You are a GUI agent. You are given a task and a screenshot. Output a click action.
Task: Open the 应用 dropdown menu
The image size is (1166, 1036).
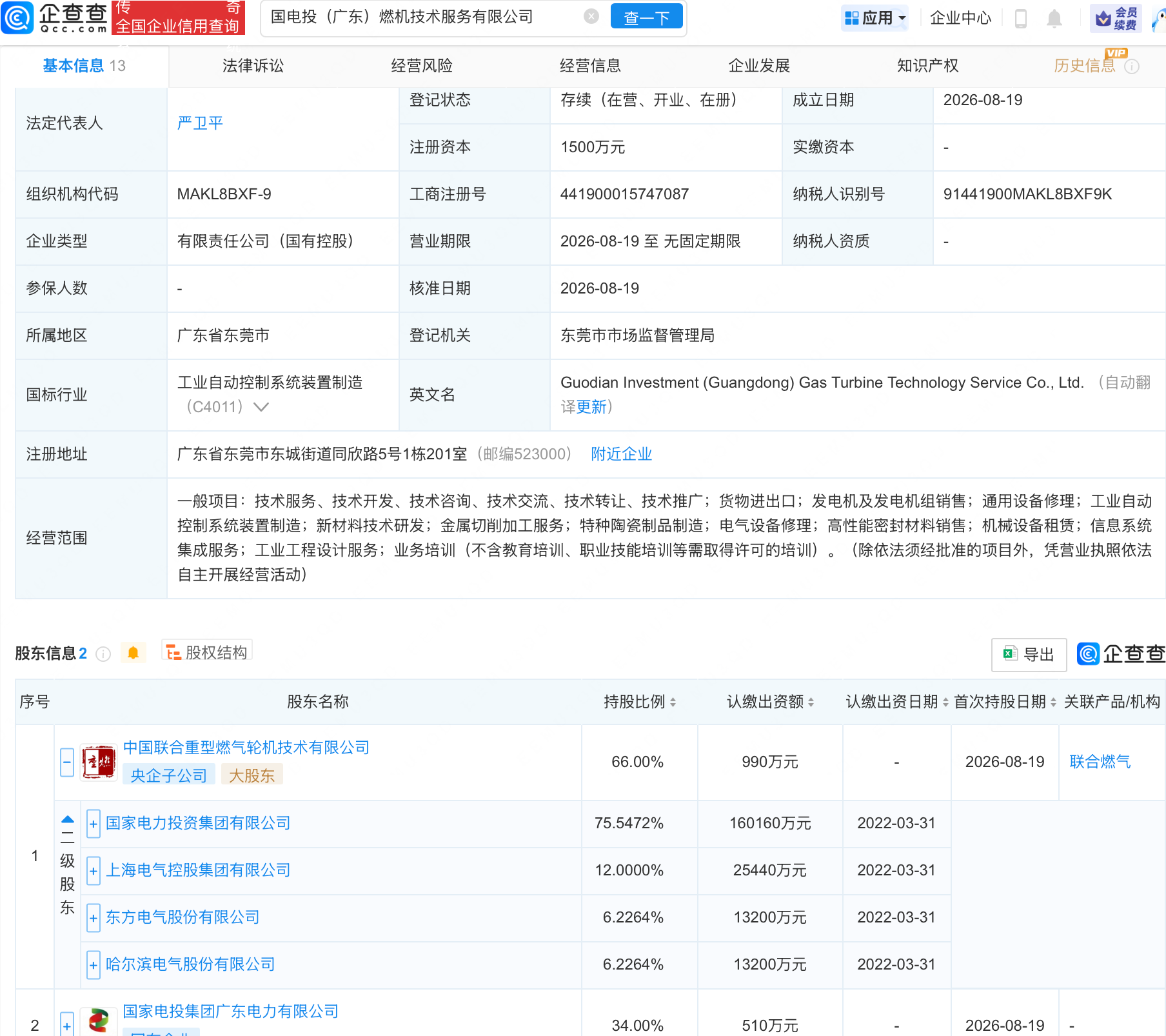(x=875, y=18)
